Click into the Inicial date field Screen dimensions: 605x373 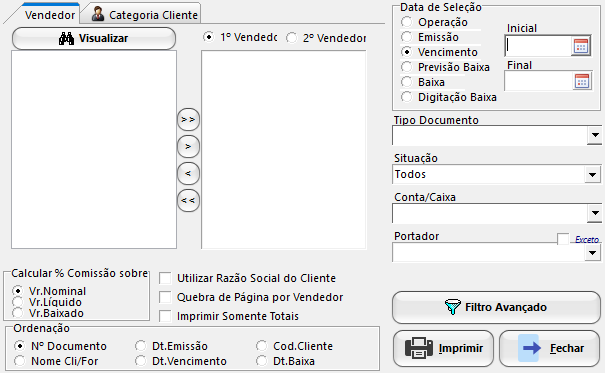pyautogui.click(x=538, y=46)
